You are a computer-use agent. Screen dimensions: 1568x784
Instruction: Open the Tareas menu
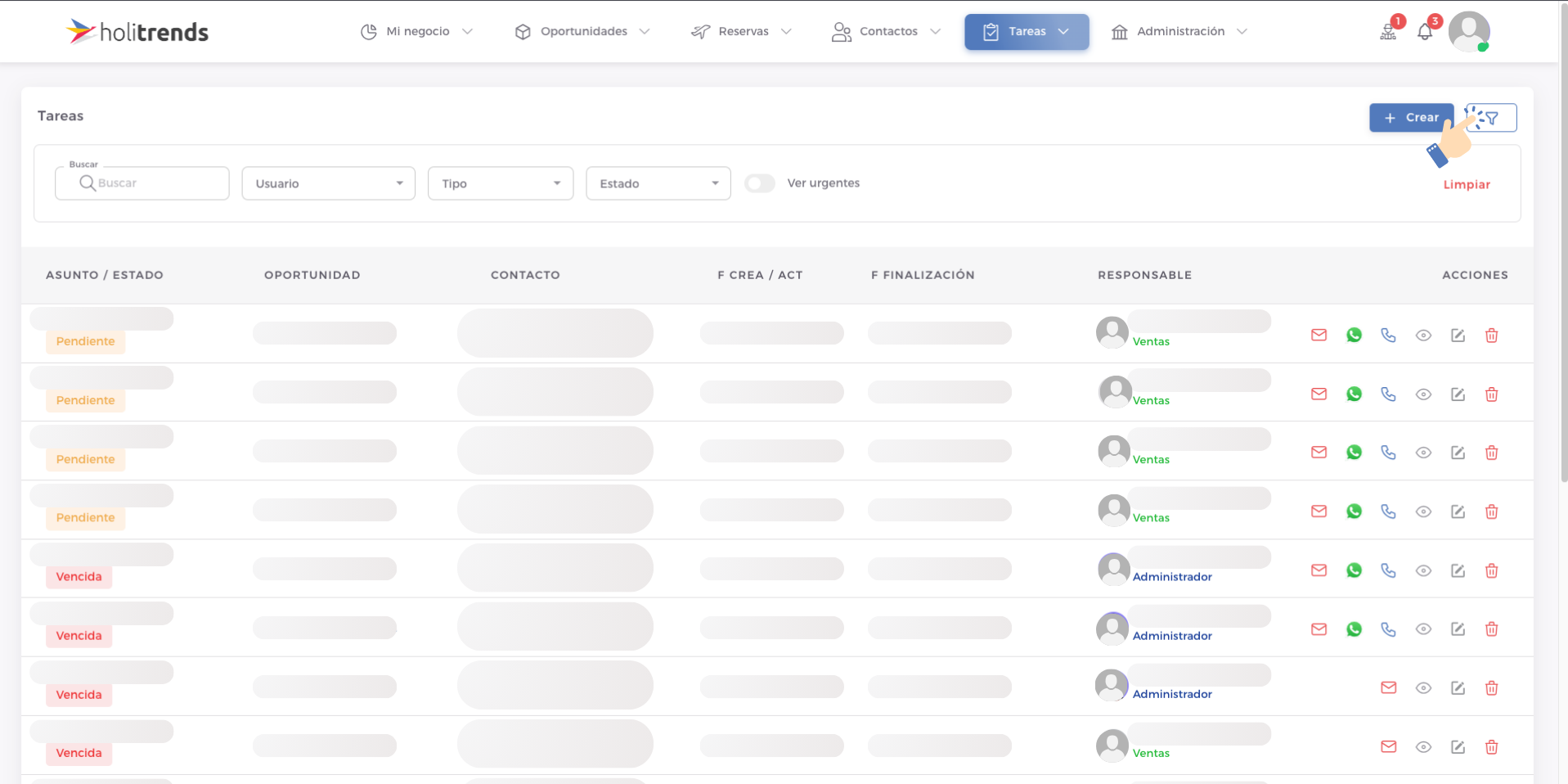tap(1027, 32)
